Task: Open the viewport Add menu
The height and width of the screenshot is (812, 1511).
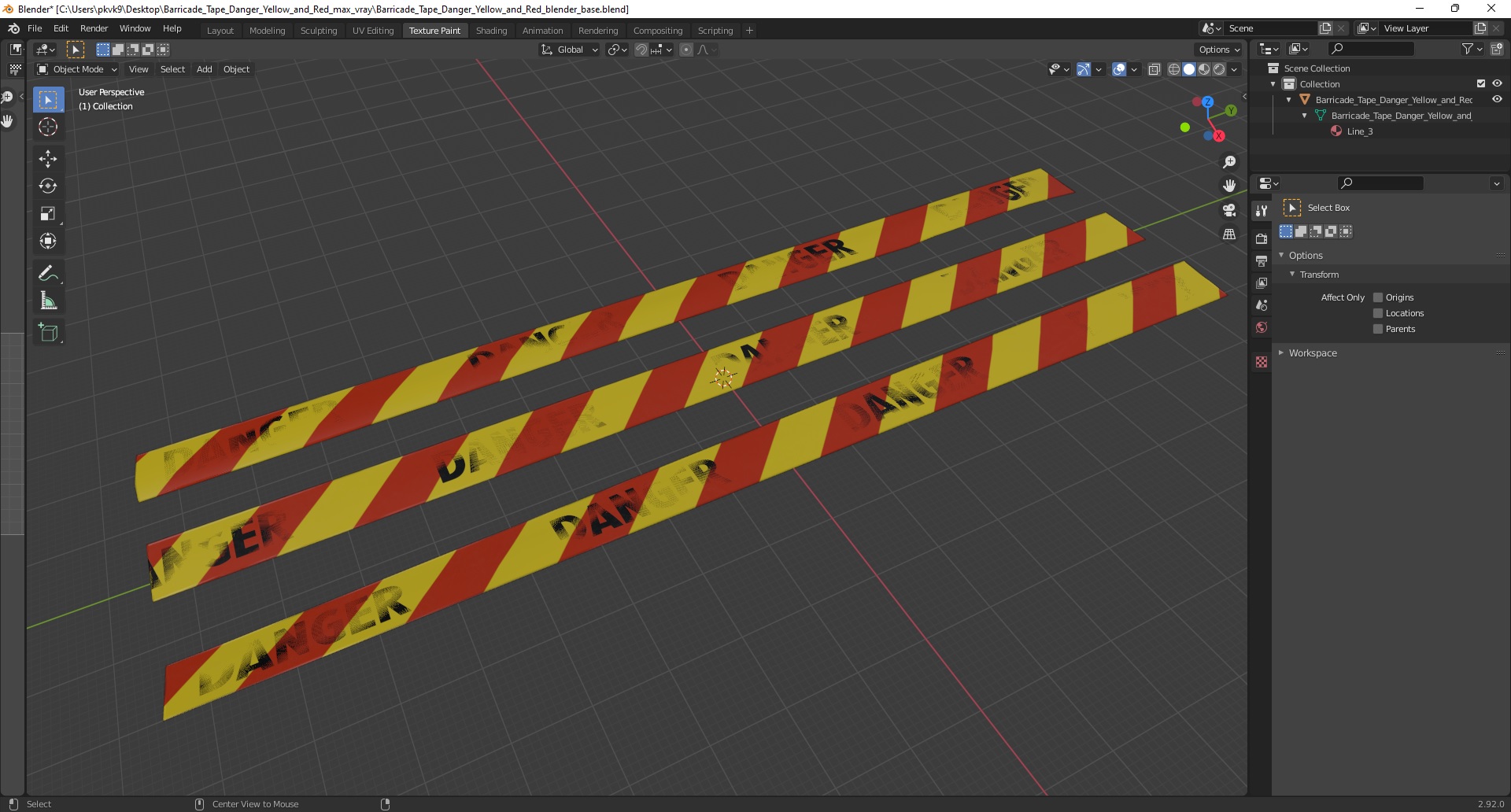Action: point(204,69)
